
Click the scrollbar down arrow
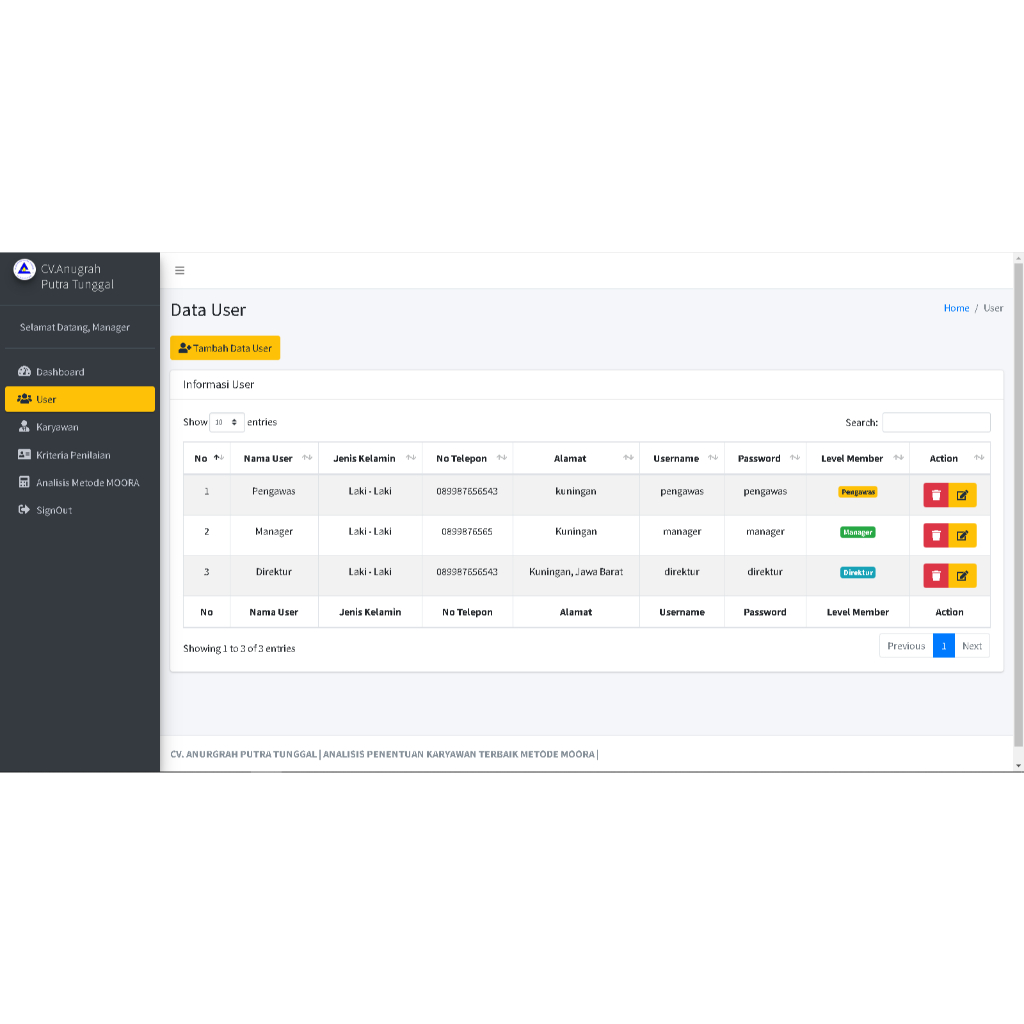pyautogui.click(x=1018, y=765)
